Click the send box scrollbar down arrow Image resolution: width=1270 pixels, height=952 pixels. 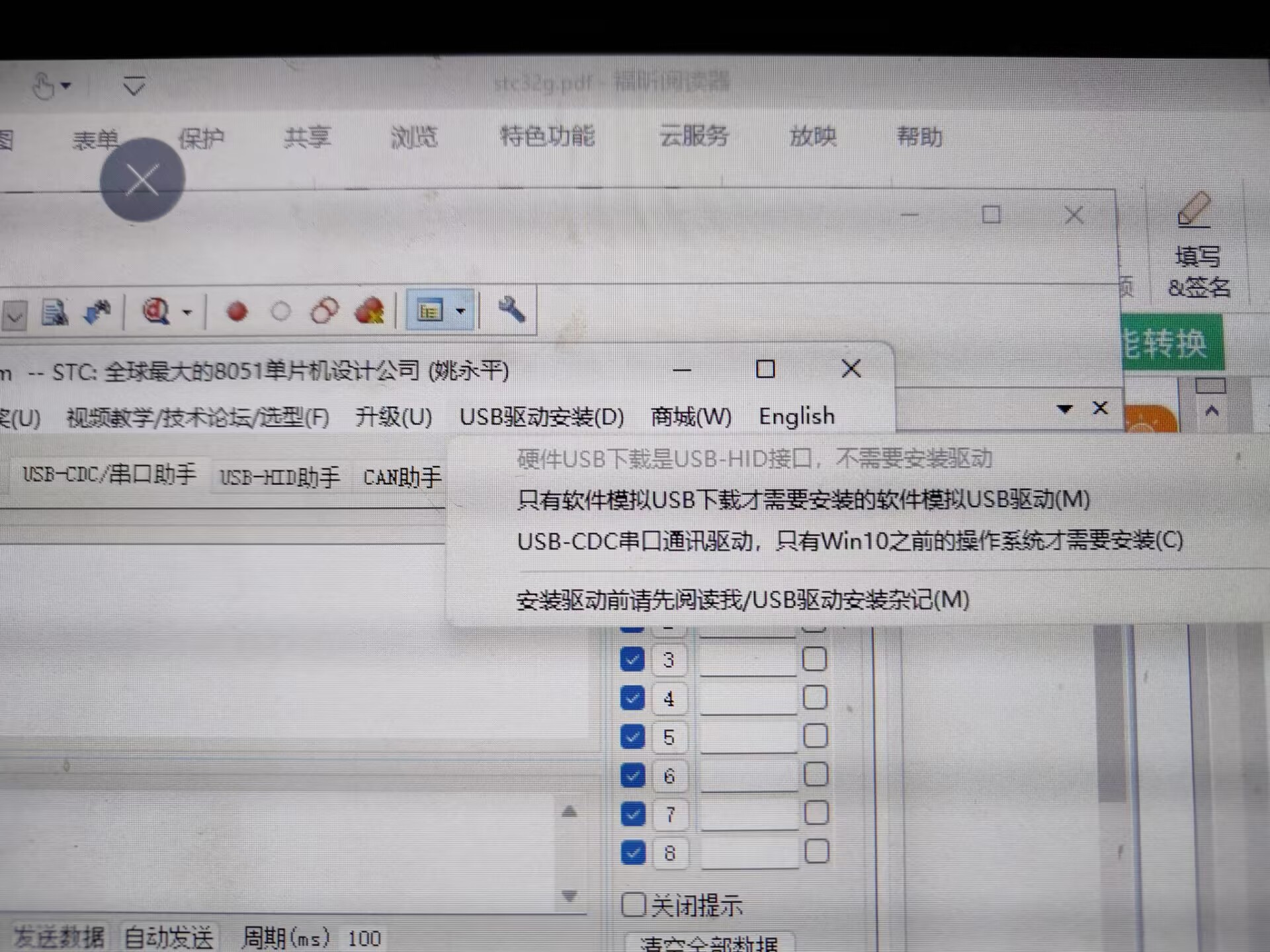(569, 896)
